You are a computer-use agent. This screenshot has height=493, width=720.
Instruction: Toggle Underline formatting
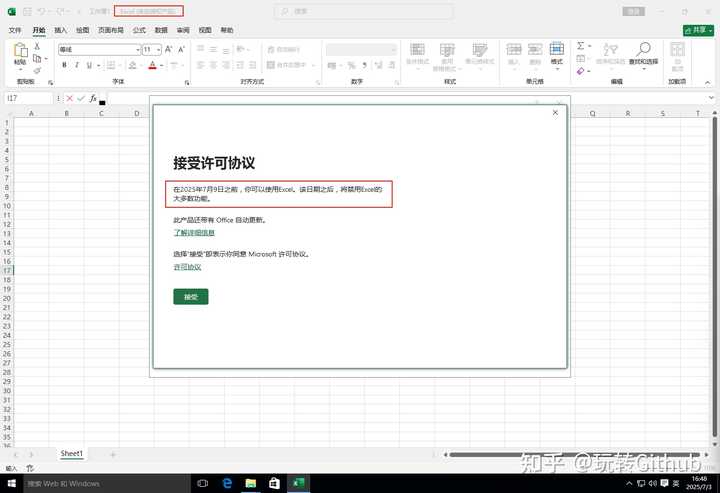pyautogui.click(x=89, y=65)
